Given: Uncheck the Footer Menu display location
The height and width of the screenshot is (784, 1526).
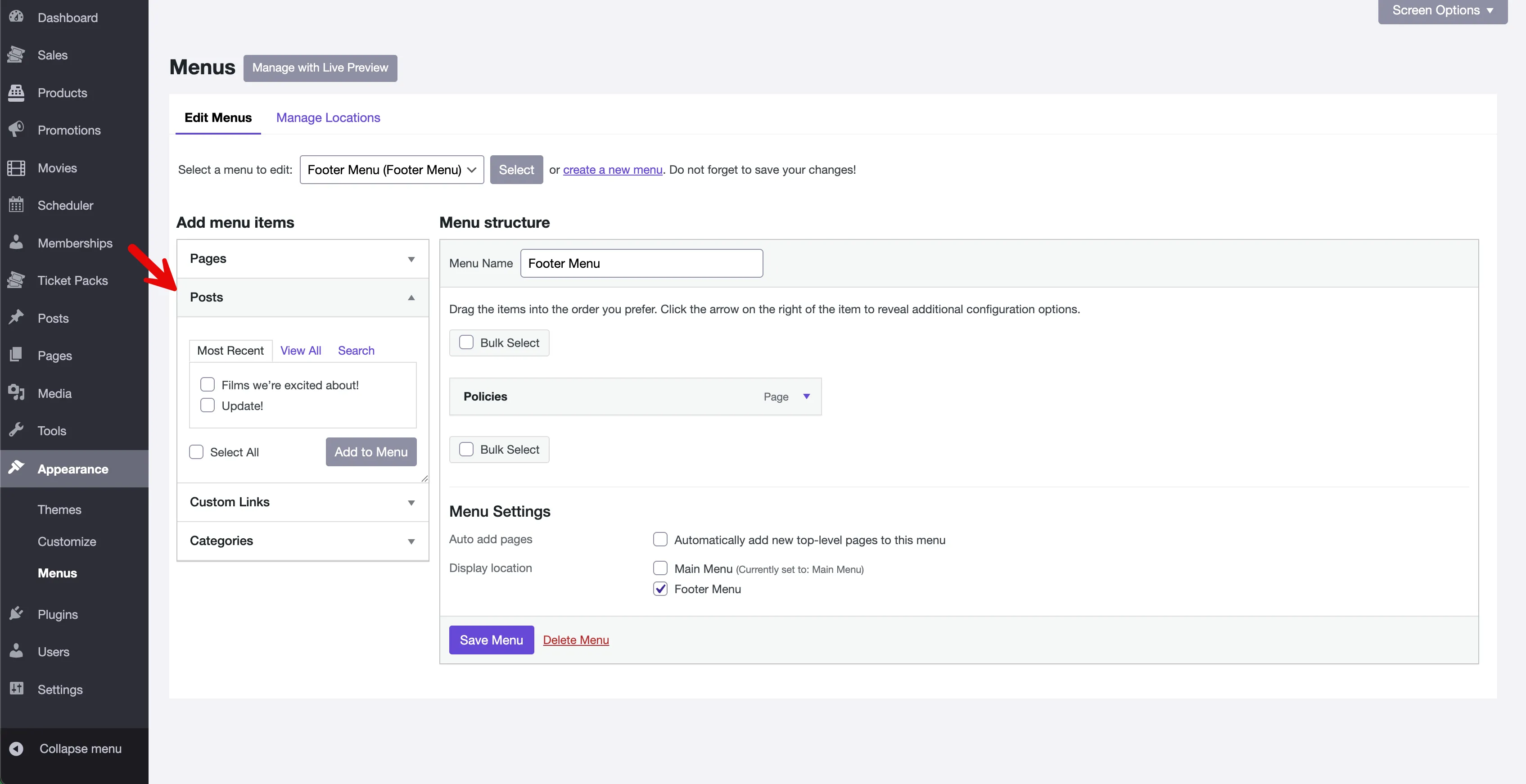Looking at the screenshot, I should (x=660, y=589).
